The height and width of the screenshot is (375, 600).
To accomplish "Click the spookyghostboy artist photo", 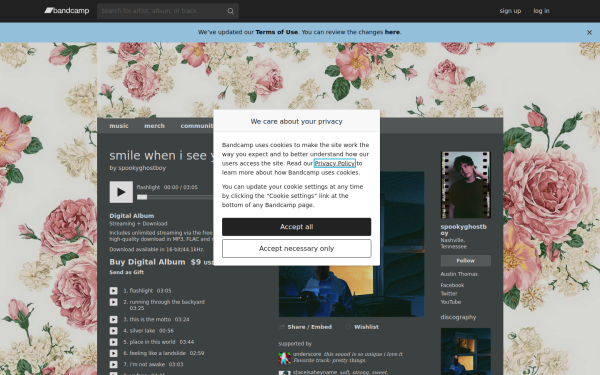I will [x=466, y=185].
